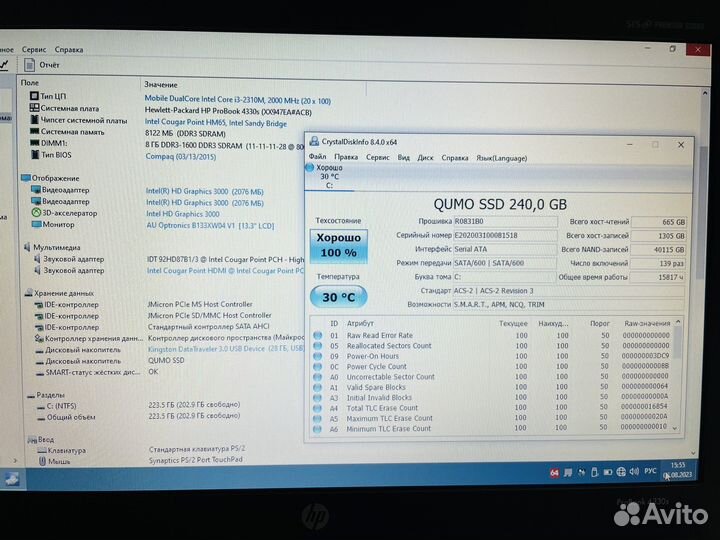Click the status icon of Raw Read Error Rate
720x540 pixels.
click(x=317, y=335)
